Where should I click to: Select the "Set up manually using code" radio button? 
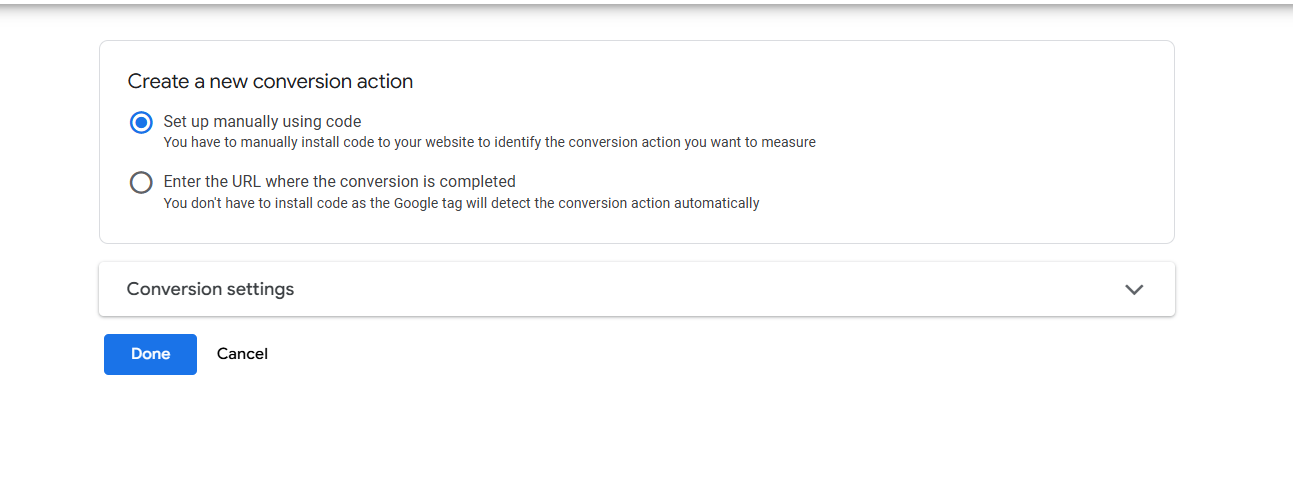[x=141, y=122]
